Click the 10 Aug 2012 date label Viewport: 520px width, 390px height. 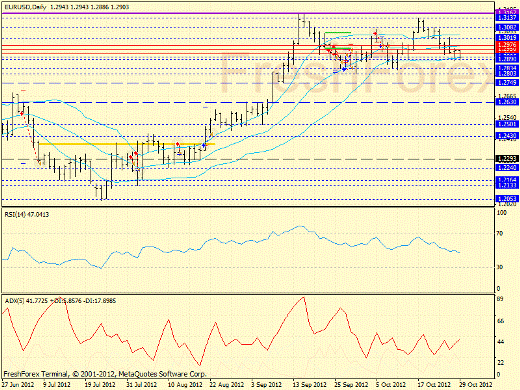(x=185, y=385)
